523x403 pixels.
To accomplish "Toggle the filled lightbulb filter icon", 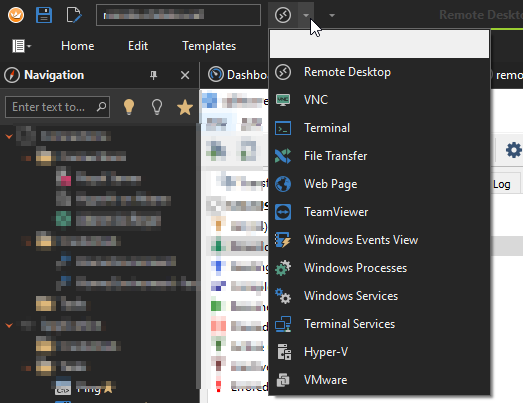I will [x=129, y=107].
